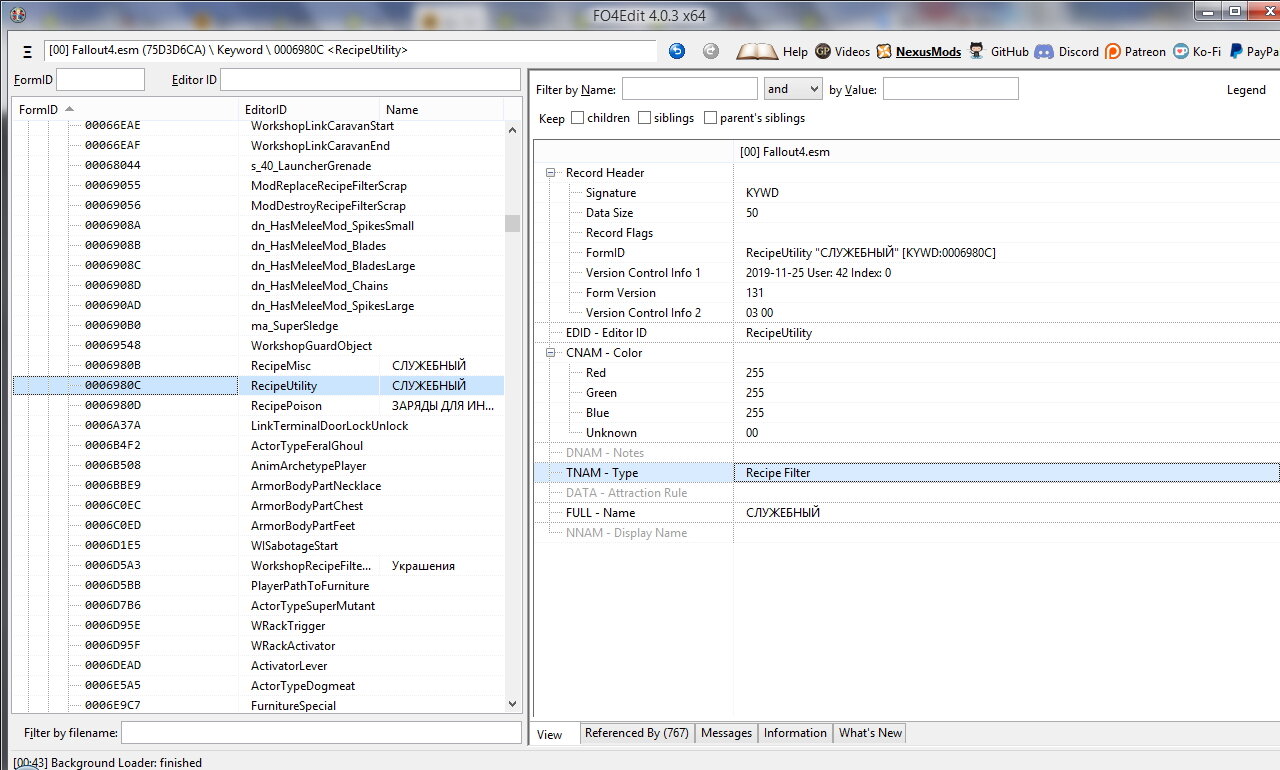This screenshot has width=1280, height=770.
Task: Open the hamburger main menu icon
Action: (26, 51)
